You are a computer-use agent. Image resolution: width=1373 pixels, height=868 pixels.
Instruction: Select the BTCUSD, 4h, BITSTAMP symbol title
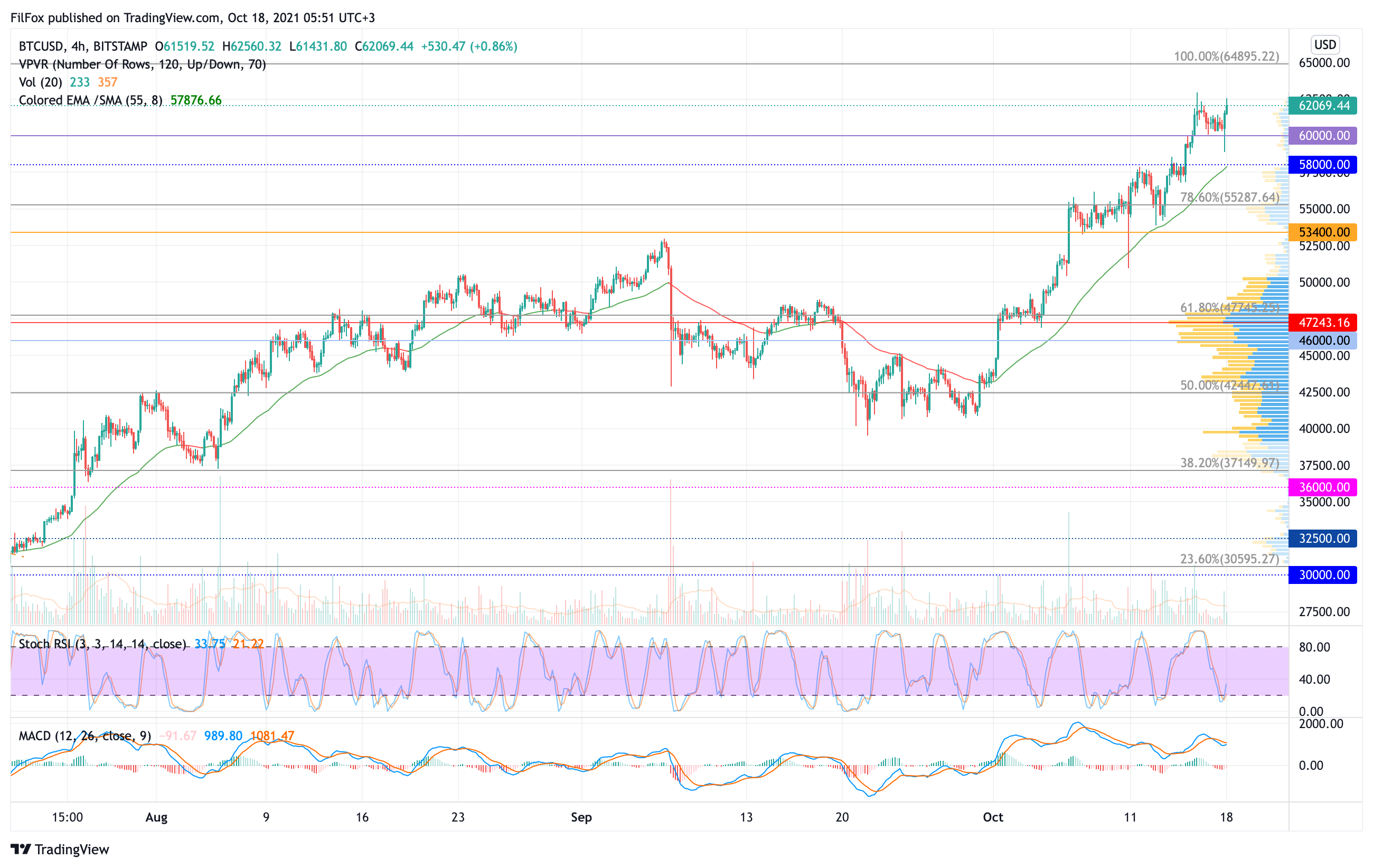pos(83,46)
